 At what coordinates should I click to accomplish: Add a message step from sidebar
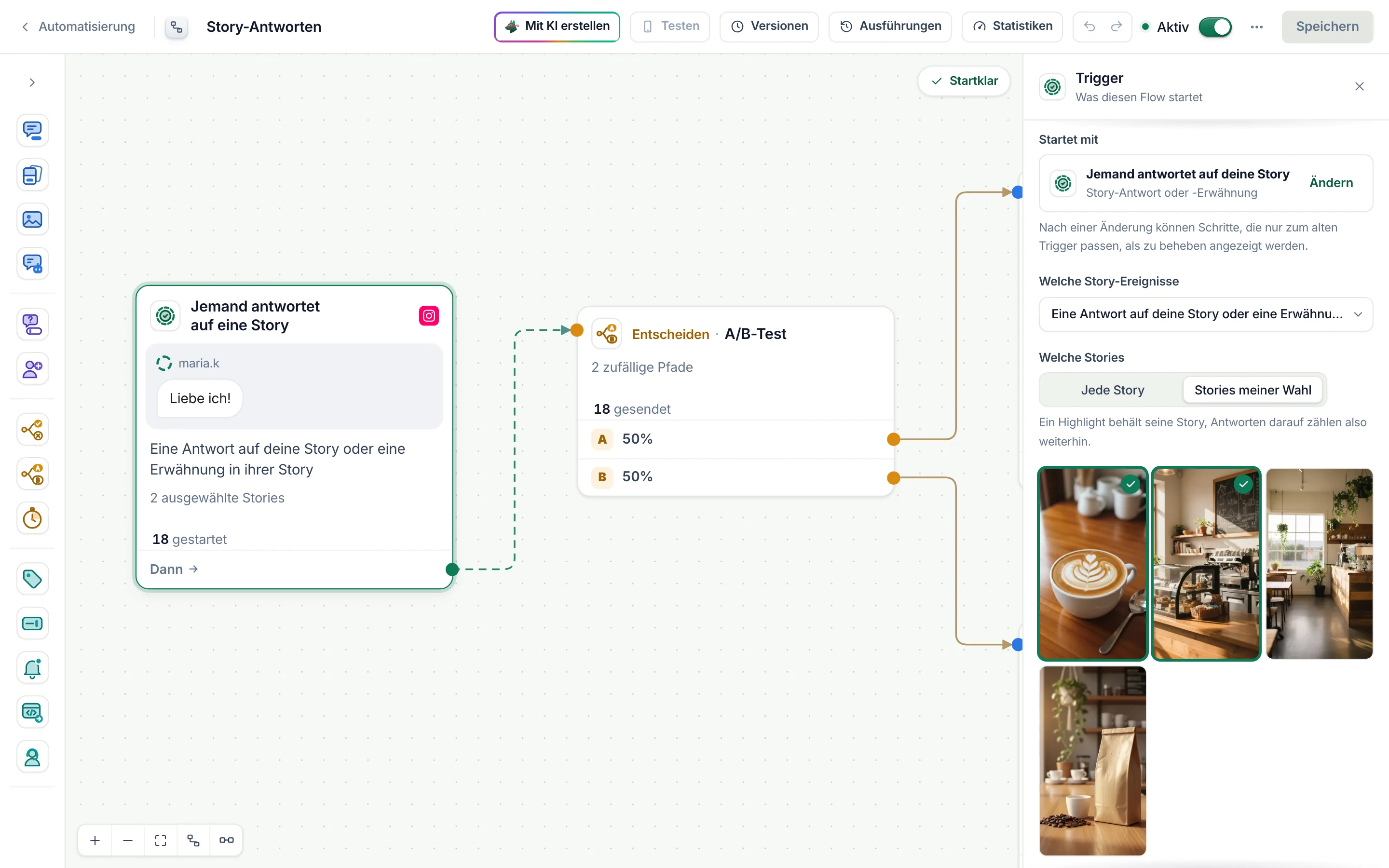32,130
